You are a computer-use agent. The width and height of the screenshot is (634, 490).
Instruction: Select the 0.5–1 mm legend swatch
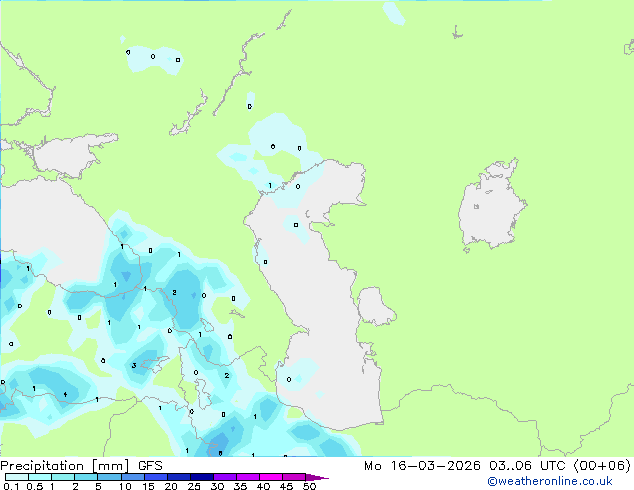40,477
